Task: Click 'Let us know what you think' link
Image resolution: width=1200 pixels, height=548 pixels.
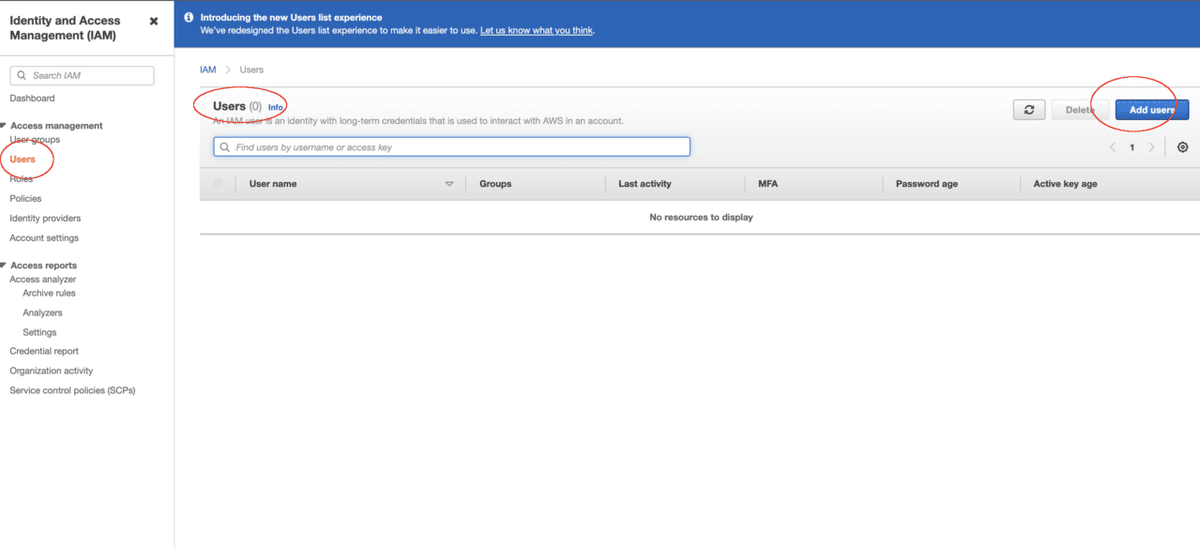Action: (537, 30)
